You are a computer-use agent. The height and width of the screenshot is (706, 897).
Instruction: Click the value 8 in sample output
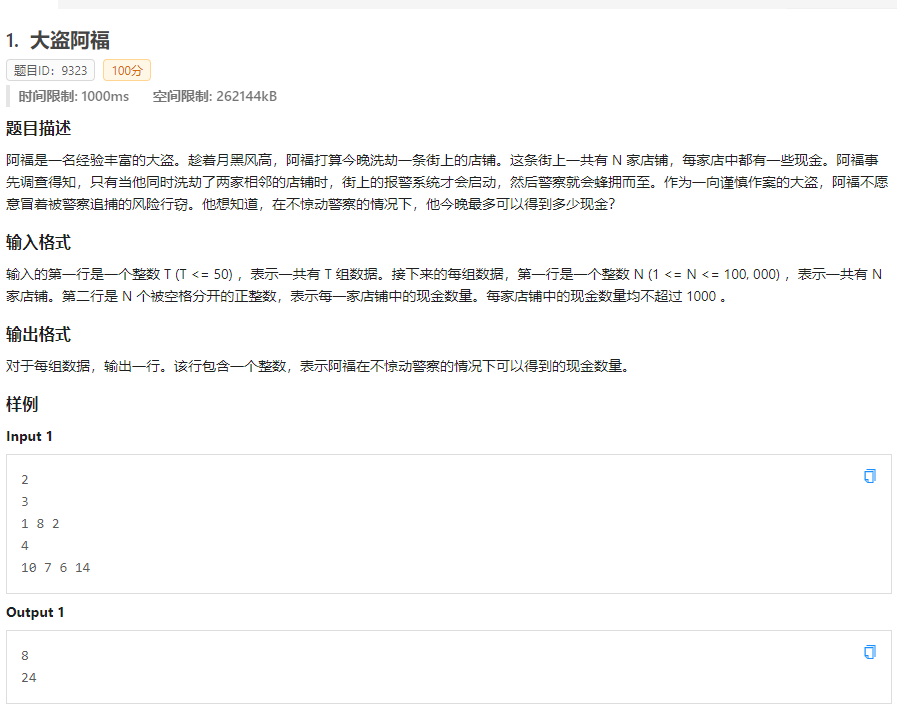25,655
